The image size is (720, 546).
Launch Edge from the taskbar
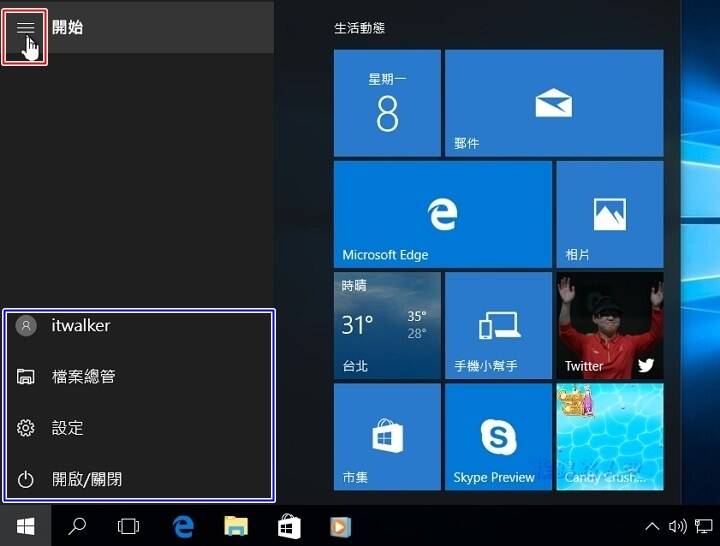point(183,526)
